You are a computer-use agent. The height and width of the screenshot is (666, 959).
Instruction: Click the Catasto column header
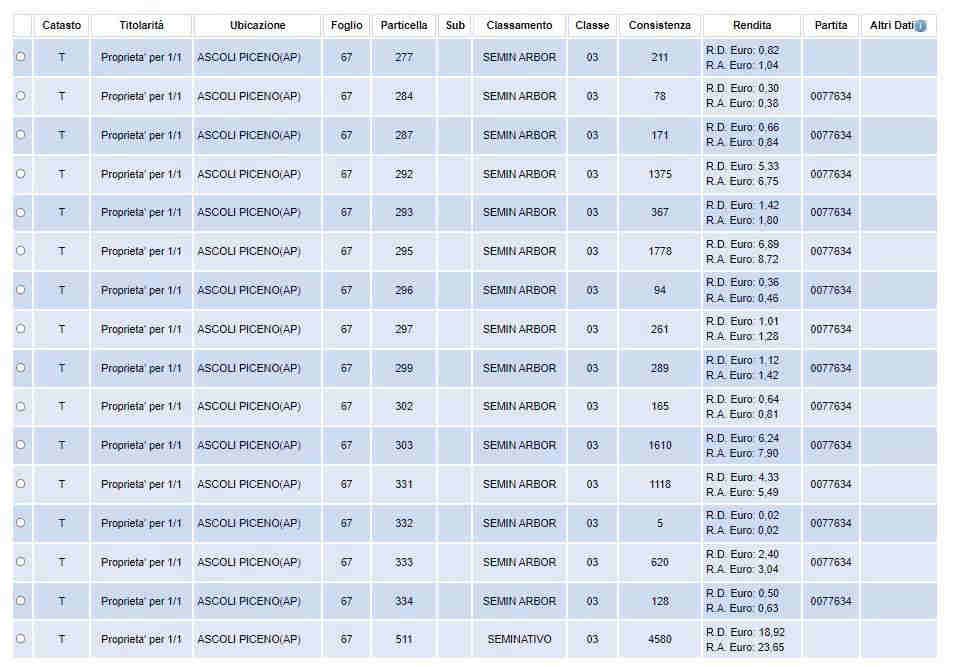click(61, 26)
